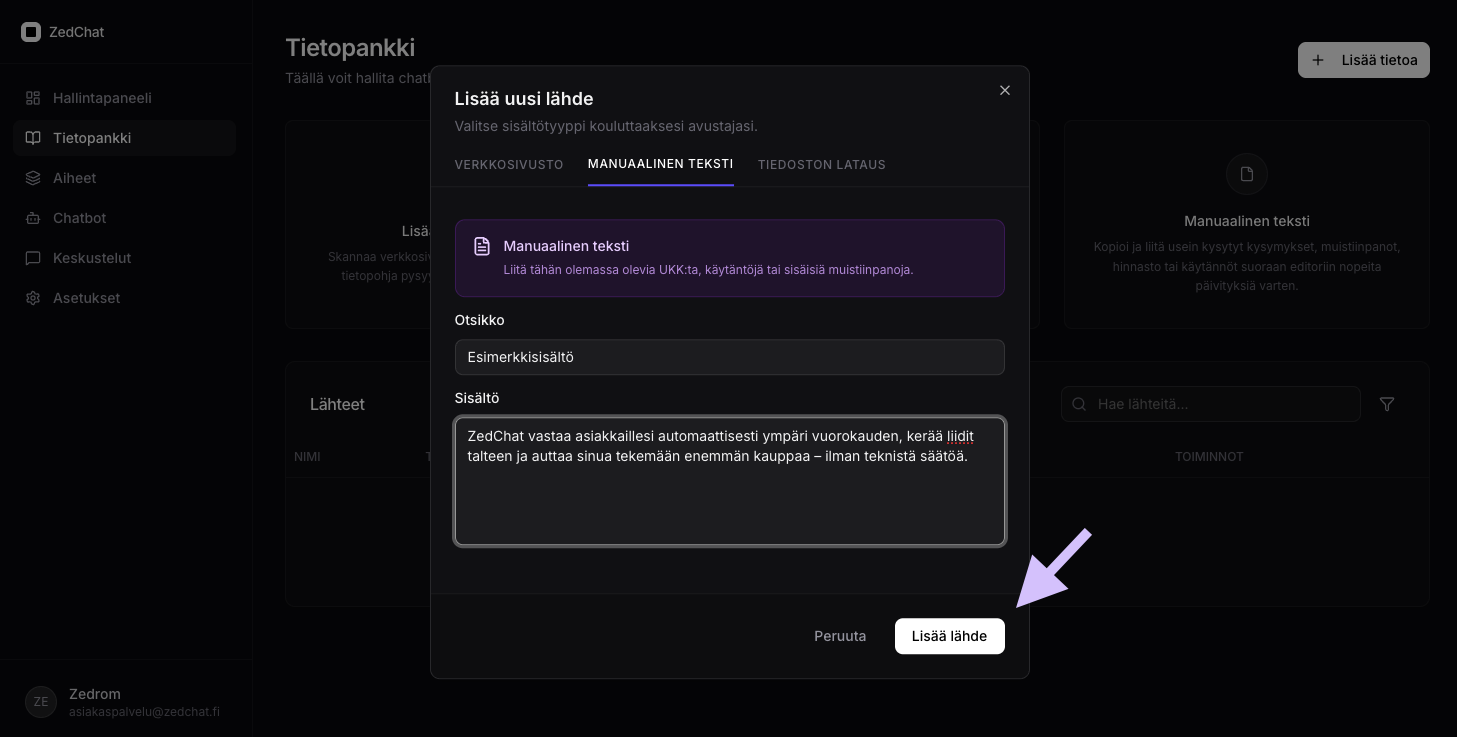Switch to the Verkkosivusto tab
This screenshot has width=1457, height=737.
click(509, 164)
